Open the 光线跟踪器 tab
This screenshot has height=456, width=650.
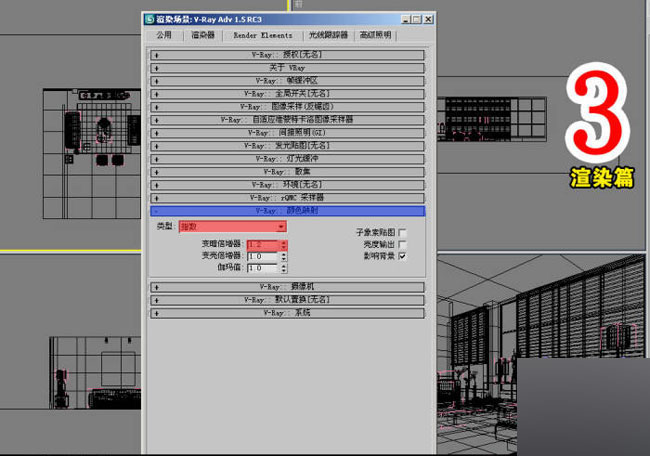click(x=328, y=35)
